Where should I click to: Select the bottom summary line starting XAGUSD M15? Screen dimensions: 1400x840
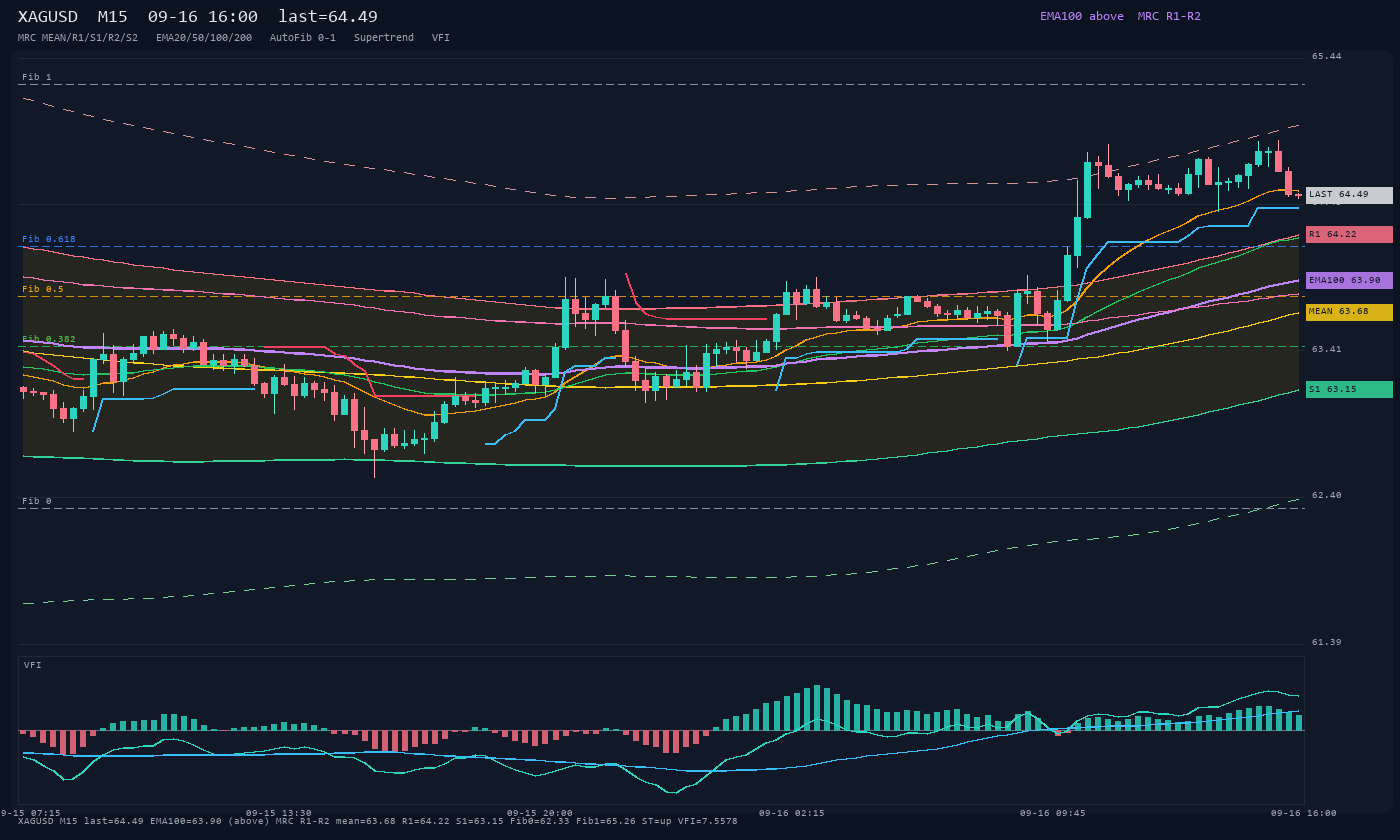pos(378,821)
